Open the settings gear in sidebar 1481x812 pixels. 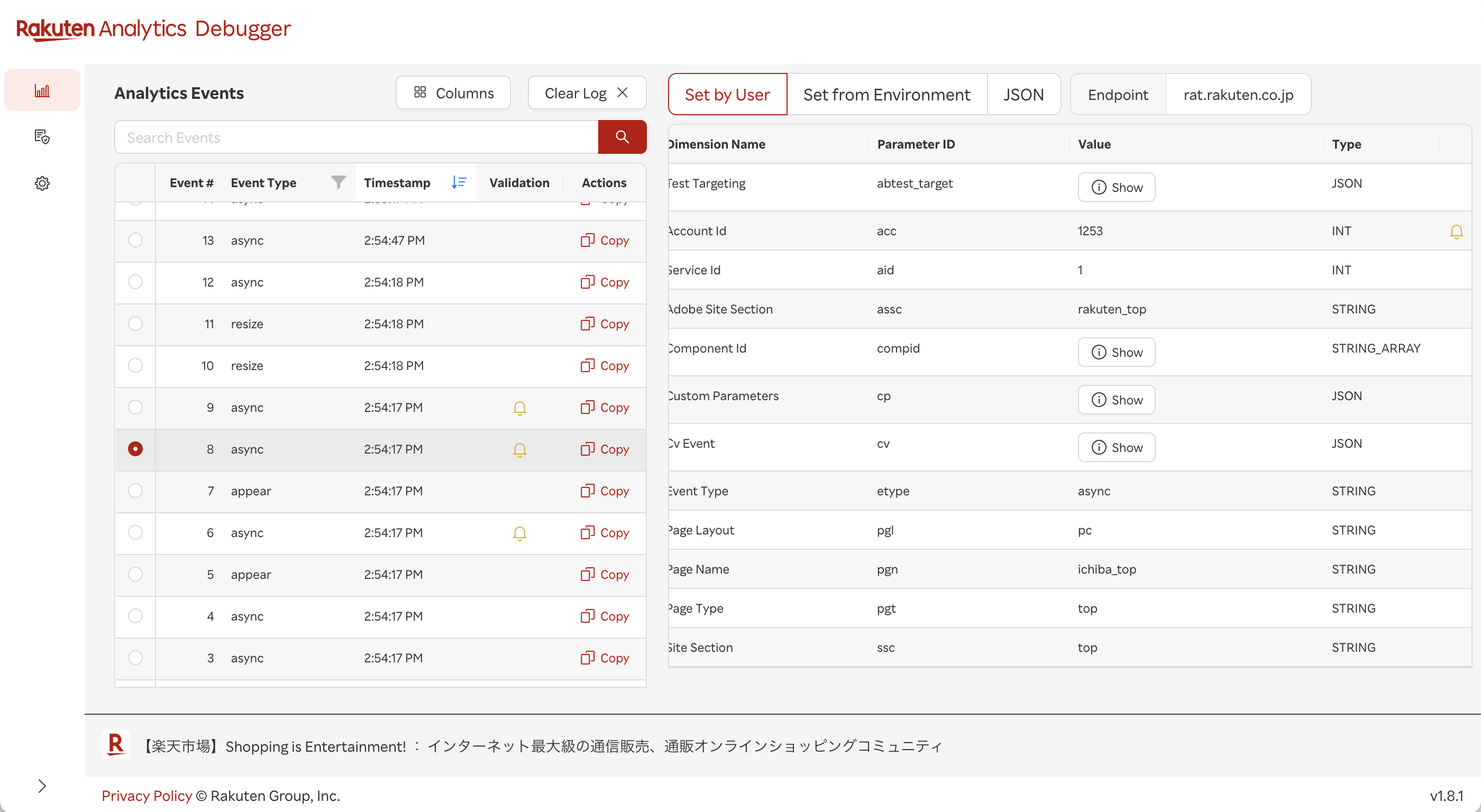42,183
